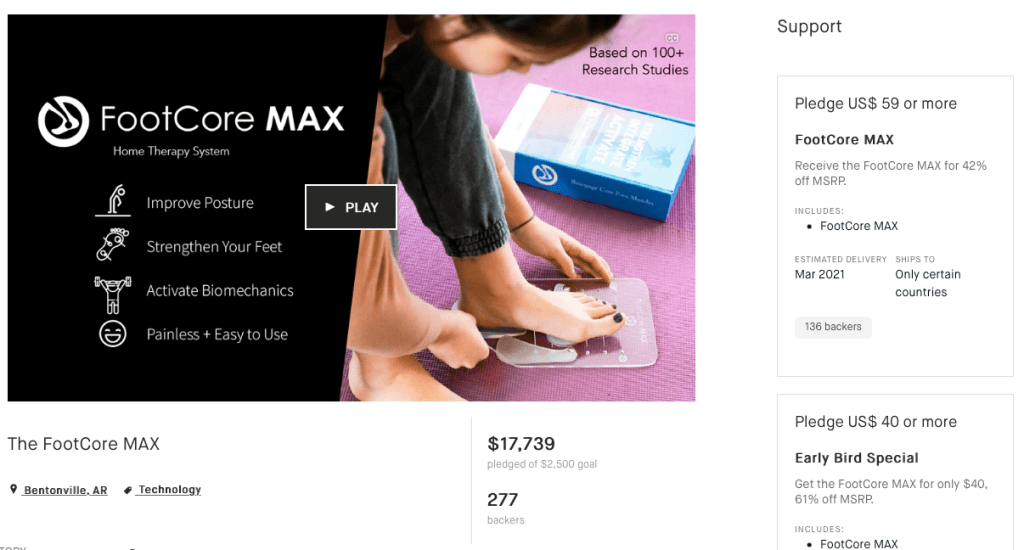
Task: Open the Bentonville, AR location link
Action: tap(65, 490)
